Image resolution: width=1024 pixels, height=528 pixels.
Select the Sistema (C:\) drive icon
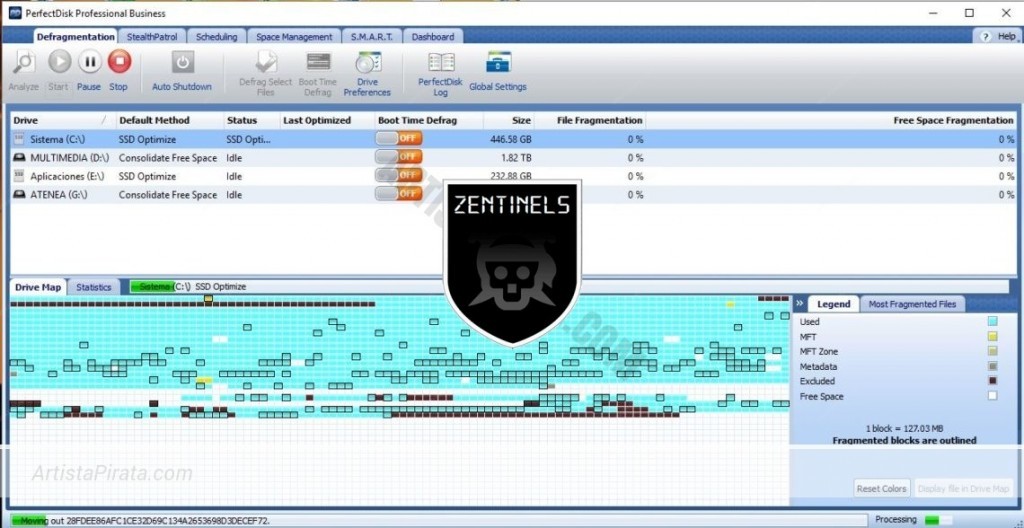coord(19,139)
